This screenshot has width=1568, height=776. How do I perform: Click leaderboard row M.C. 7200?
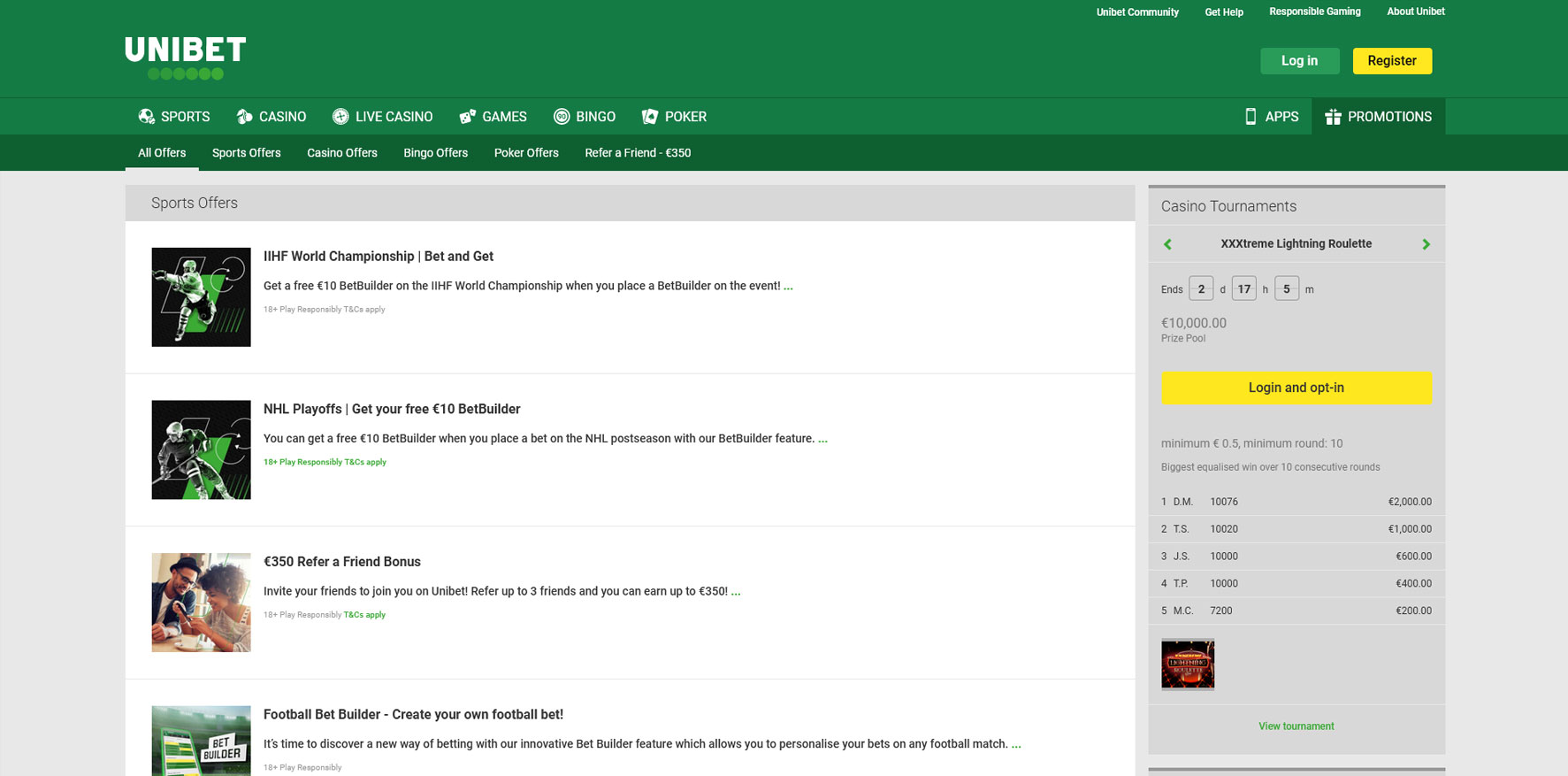coord(1296,611)
